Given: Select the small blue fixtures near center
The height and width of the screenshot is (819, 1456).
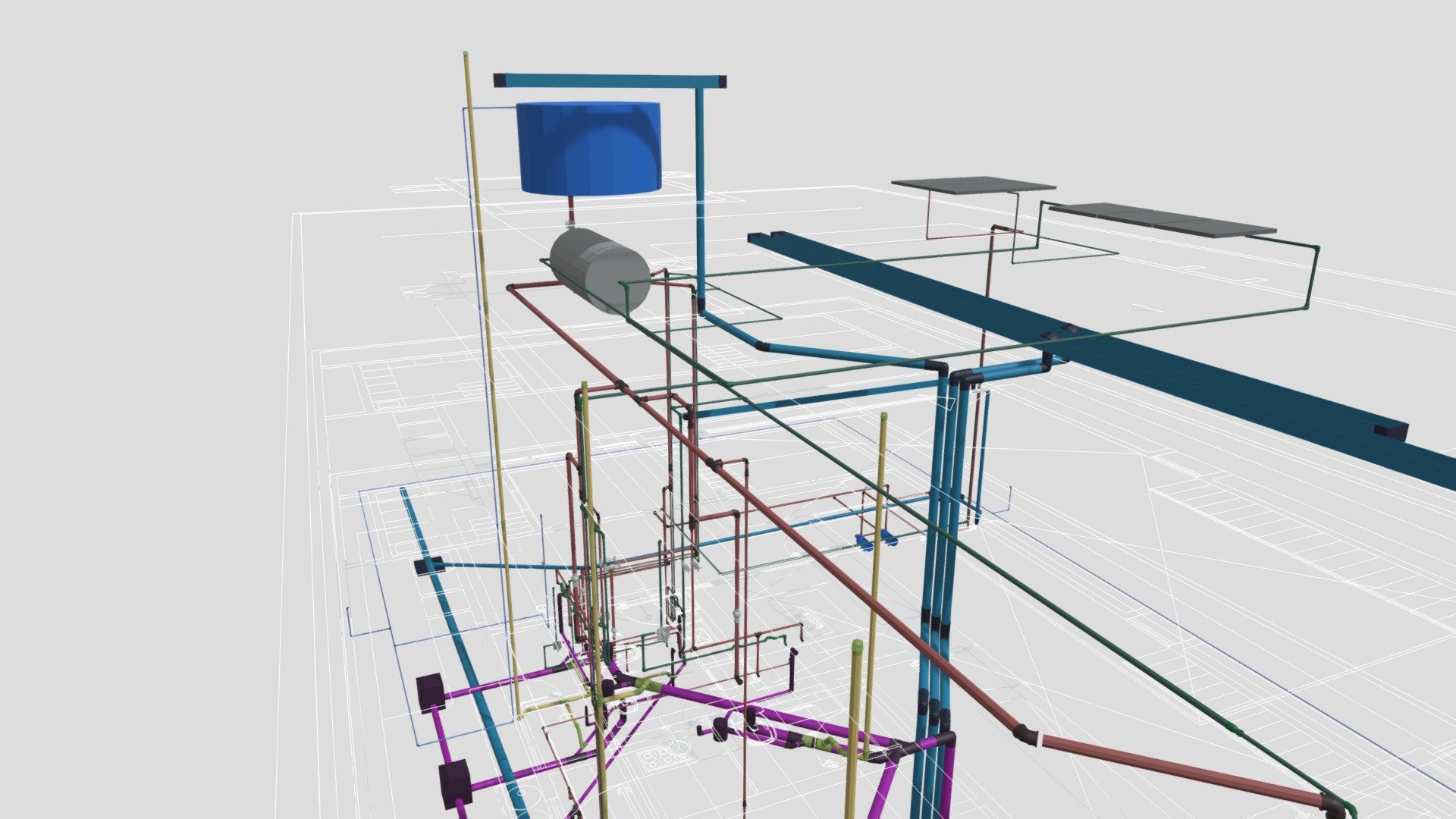Looking at the screenshot, I should point(876,541).
